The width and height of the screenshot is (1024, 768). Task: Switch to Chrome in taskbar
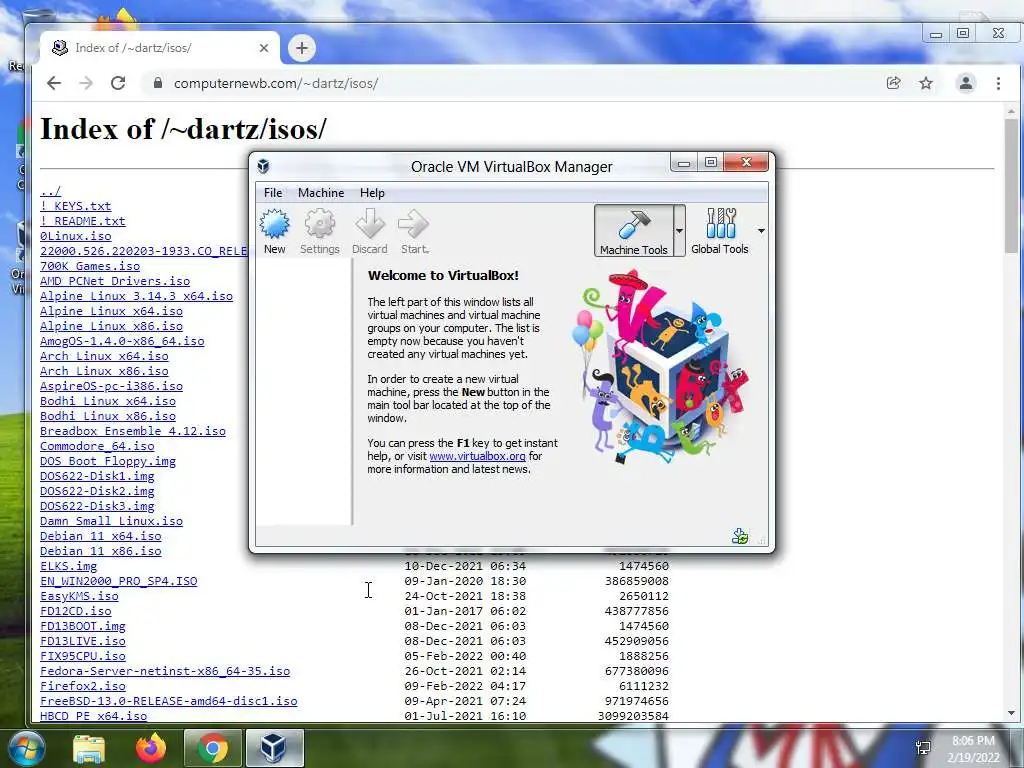tap(212, 748)
